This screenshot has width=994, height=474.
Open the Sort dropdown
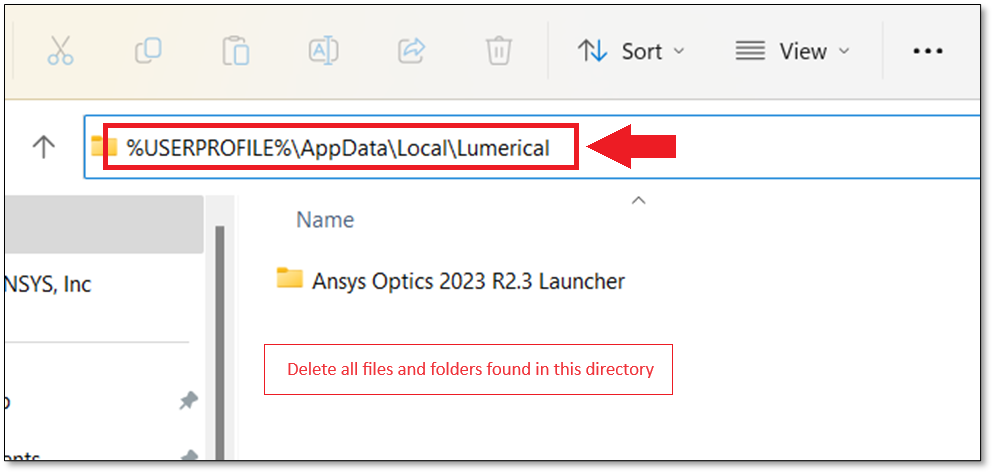(x=631, y=51)
